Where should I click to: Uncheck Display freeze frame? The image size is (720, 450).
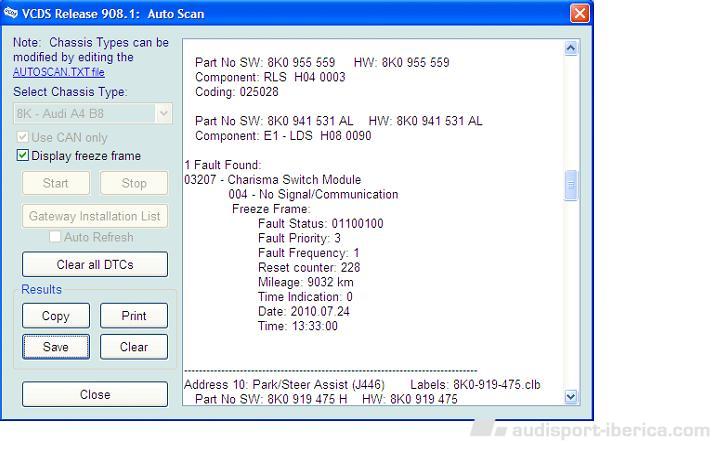click(22, 155)
